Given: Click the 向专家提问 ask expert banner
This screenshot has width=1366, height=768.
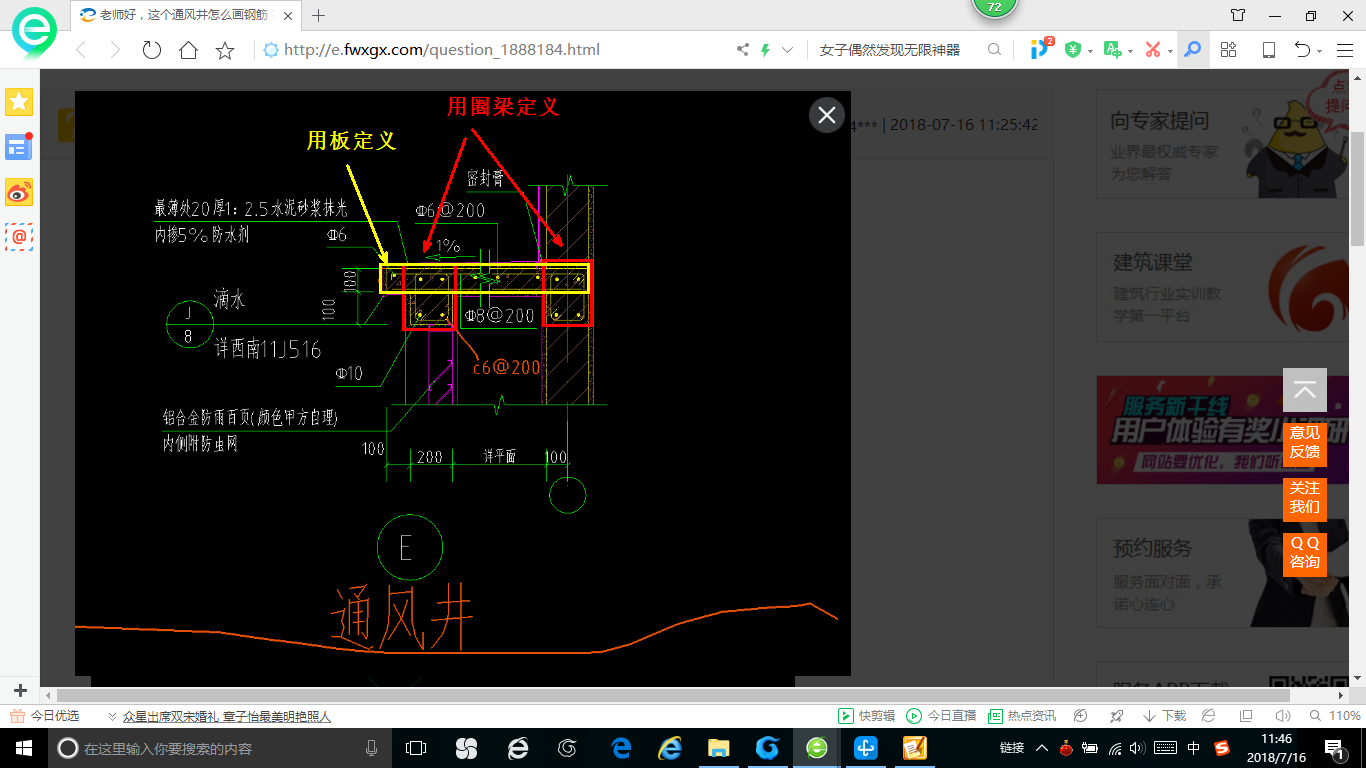Looking at the screenshot, I should [1223, 147].
